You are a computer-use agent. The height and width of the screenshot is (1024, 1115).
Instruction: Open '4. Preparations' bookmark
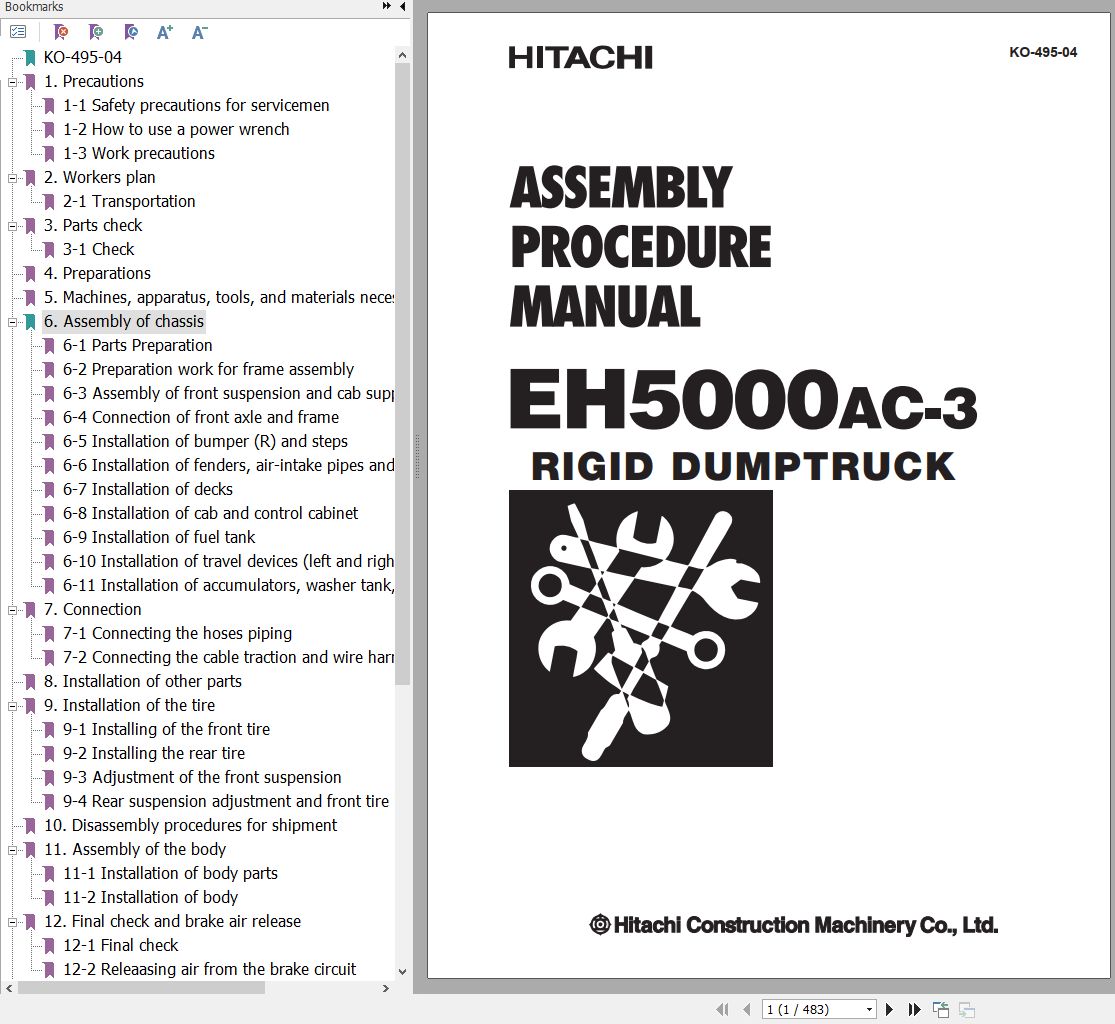coord(97,274)
